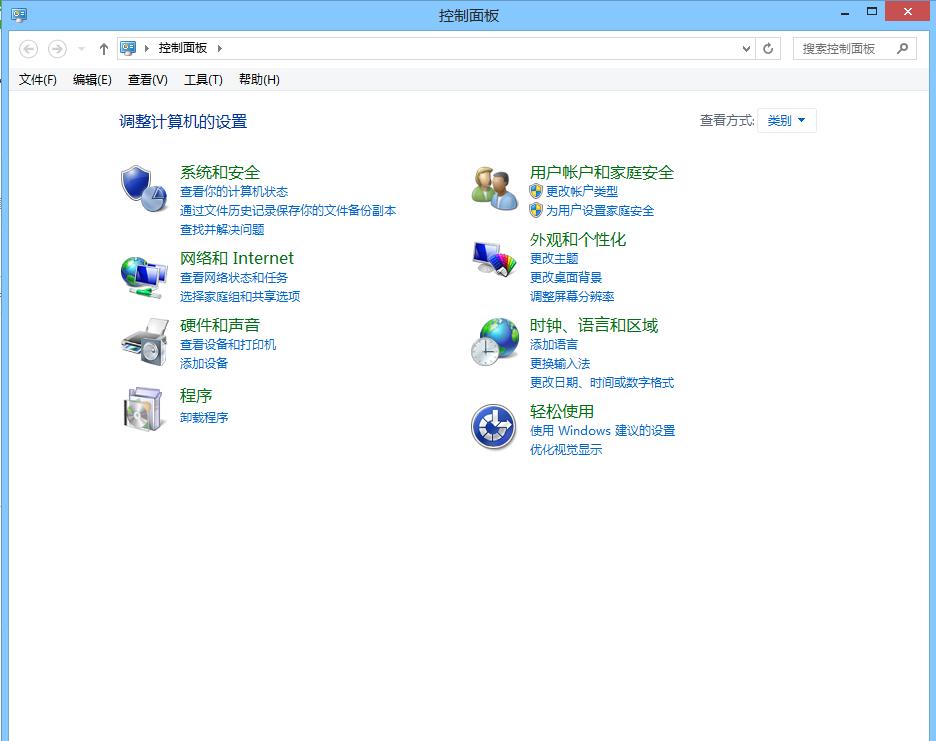Viewport: 936px width, 741px height.
Task: Click the Programs category icon
Action: click(x=143, y=408)
